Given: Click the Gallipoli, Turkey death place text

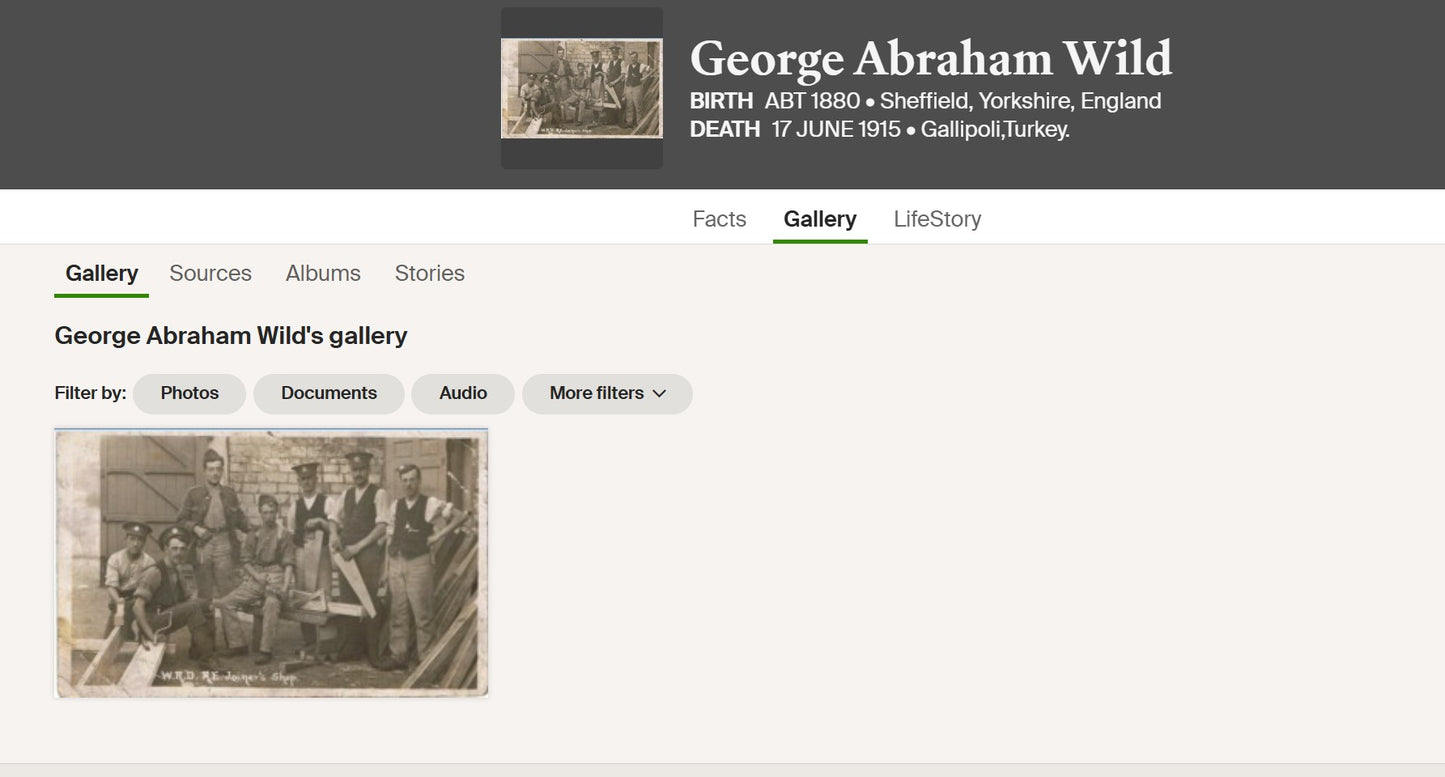Looking at the screenshot, I should coord(996,129).
